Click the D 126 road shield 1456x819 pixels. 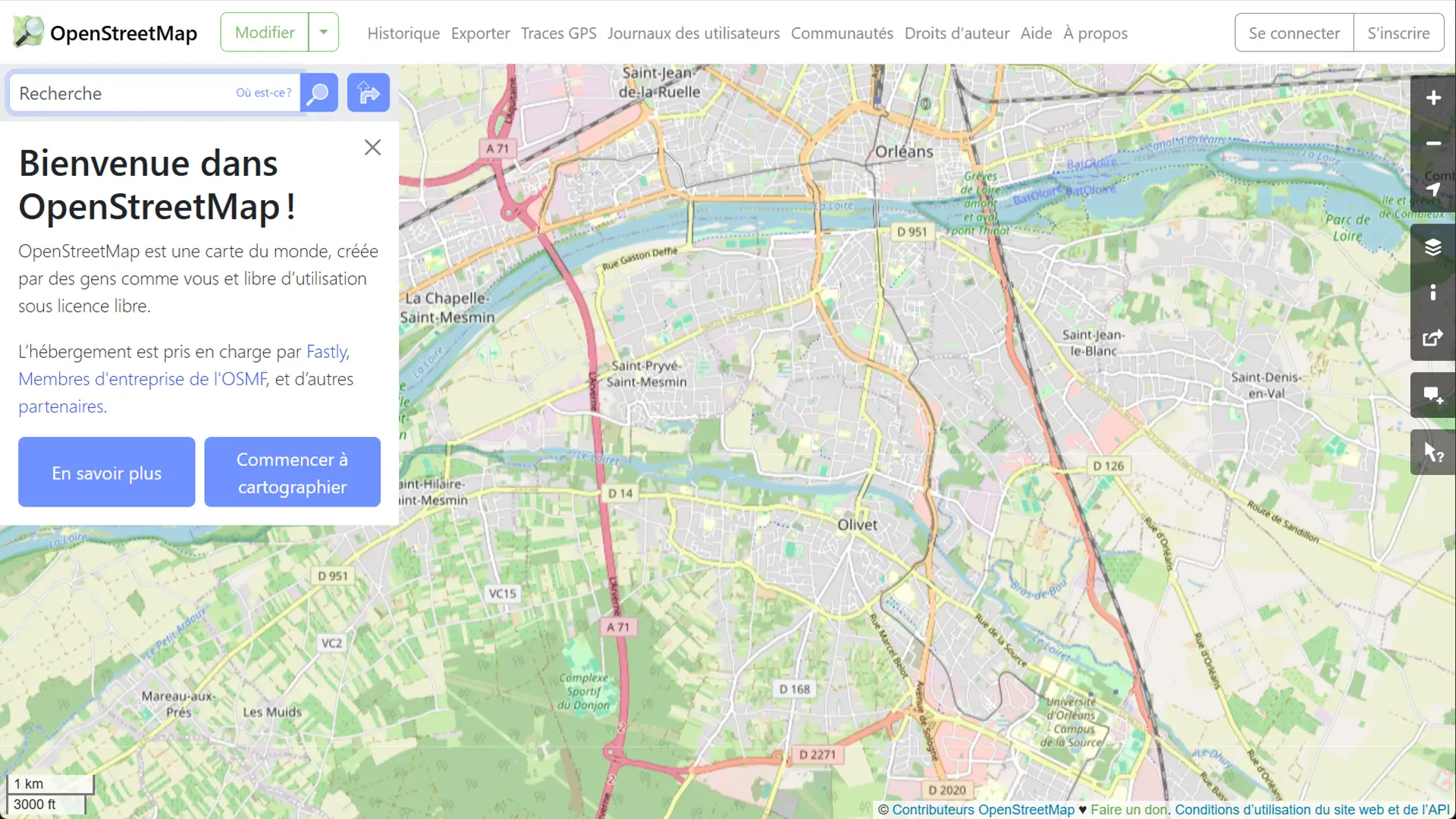1108,466
